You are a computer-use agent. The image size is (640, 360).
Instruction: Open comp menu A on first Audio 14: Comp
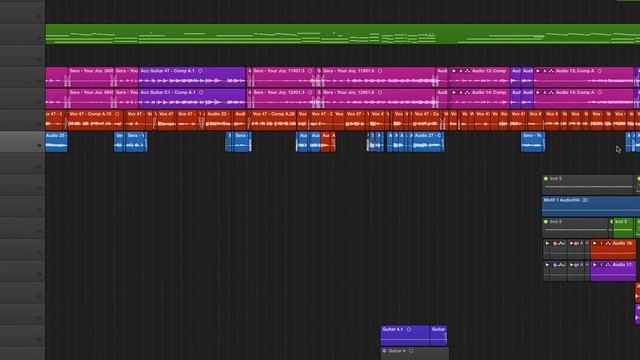pos(461,93)
